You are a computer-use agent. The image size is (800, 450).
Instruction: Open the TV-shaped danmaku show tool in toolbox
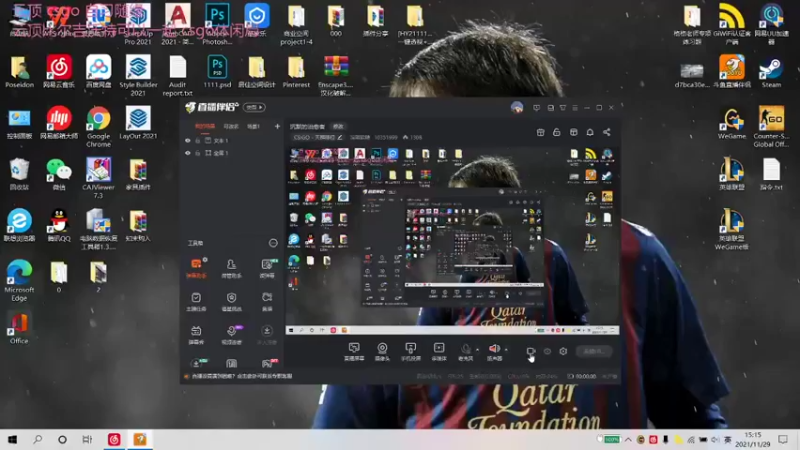[196, 335]
